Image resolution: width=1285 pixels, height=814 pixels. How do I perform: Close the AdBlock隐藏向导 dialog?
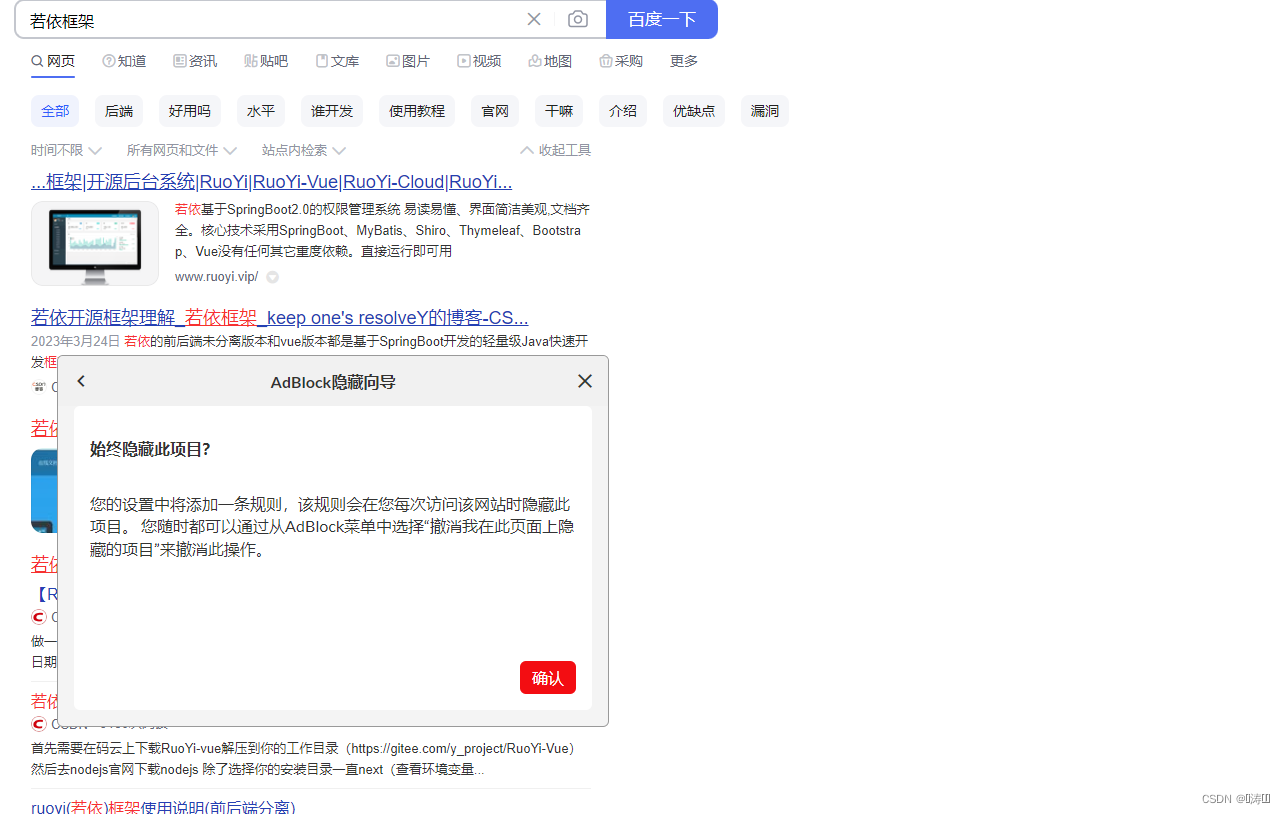point(585,381)
